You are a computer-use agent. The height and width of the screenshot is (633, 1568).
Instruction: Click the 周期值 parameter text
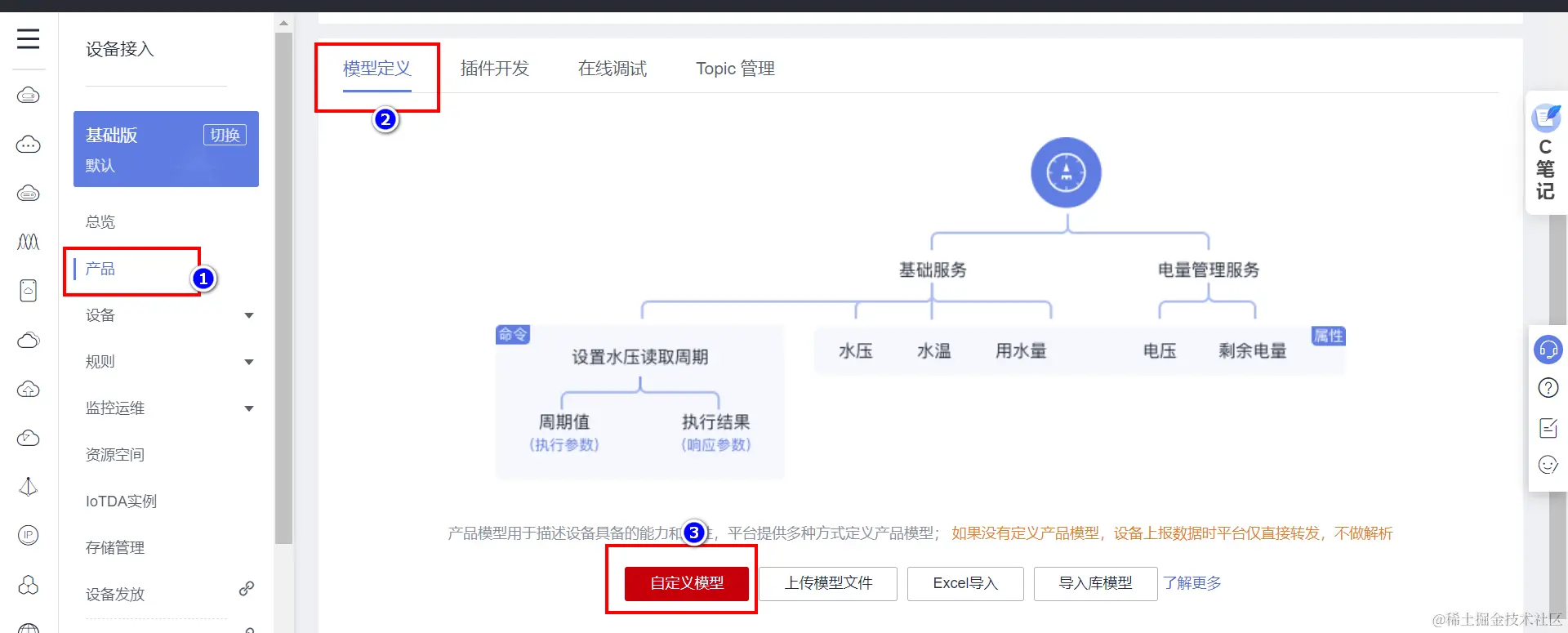pyautogui.click(x=564, y=421)
